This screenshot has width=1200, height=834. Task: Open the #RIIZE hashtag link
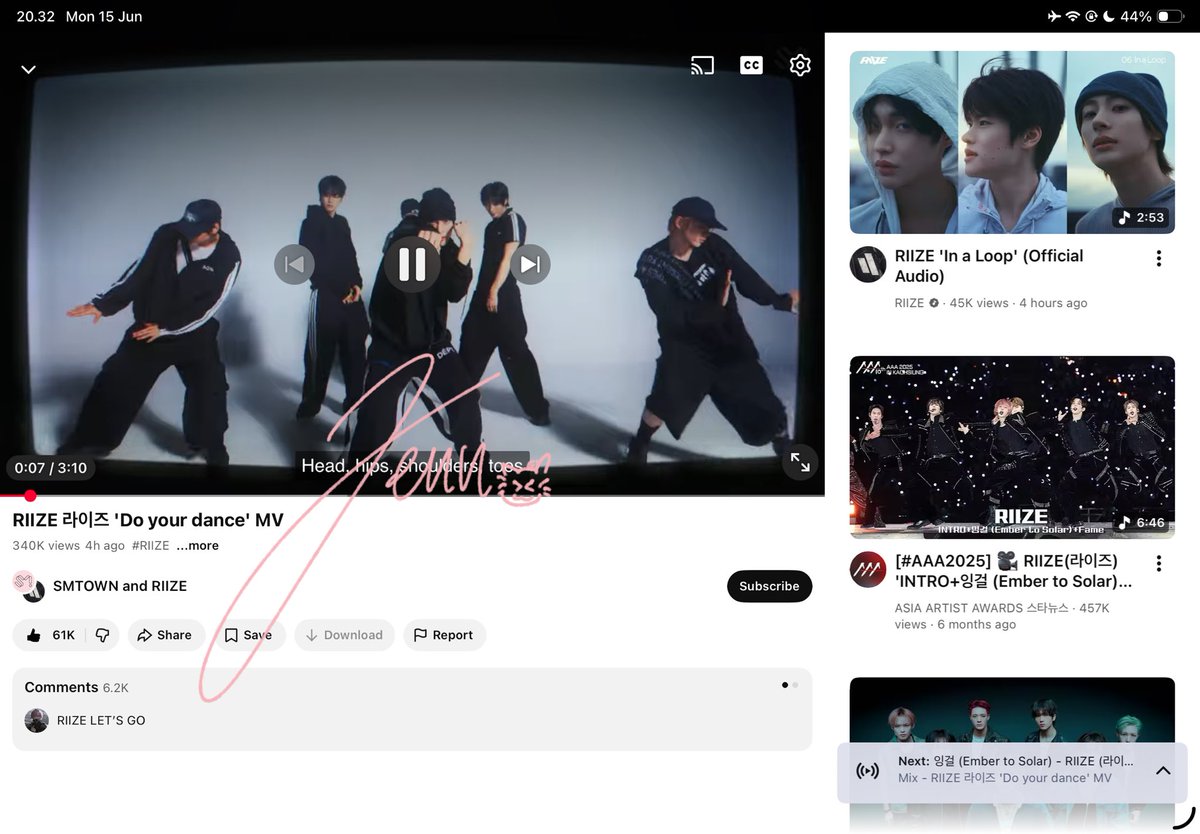click(151, 546)
